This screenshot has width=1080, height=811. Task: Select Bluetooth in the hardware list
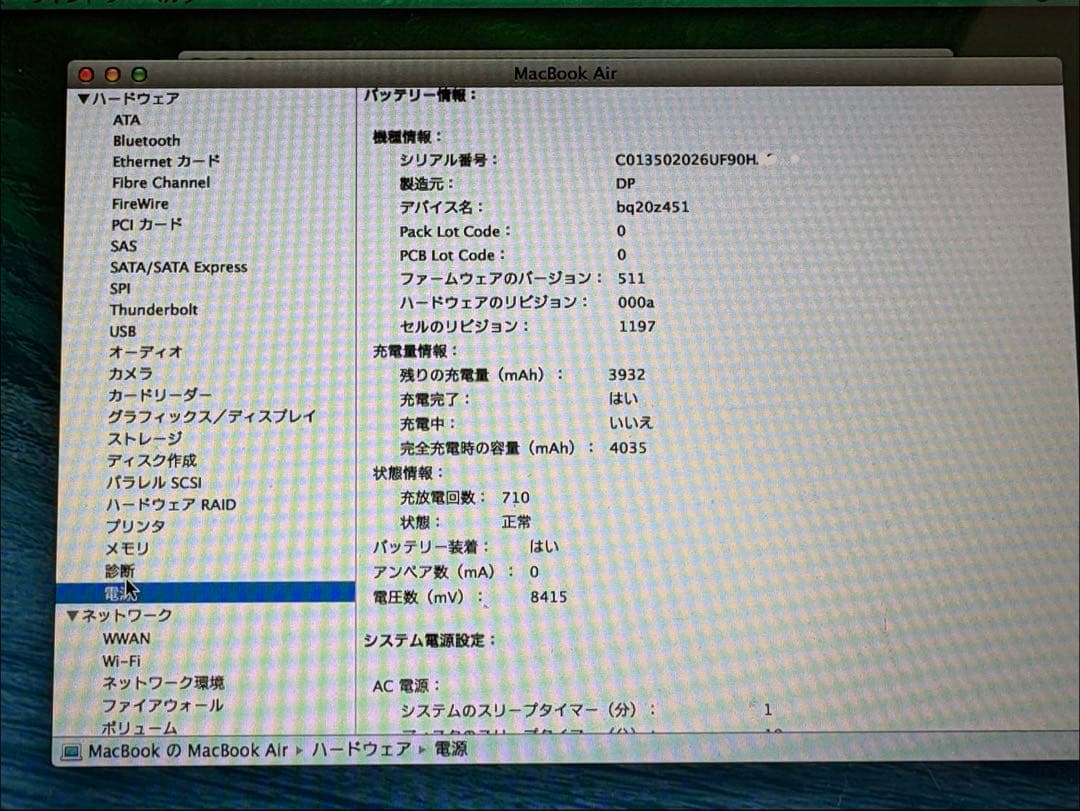[x=146, y=140]
